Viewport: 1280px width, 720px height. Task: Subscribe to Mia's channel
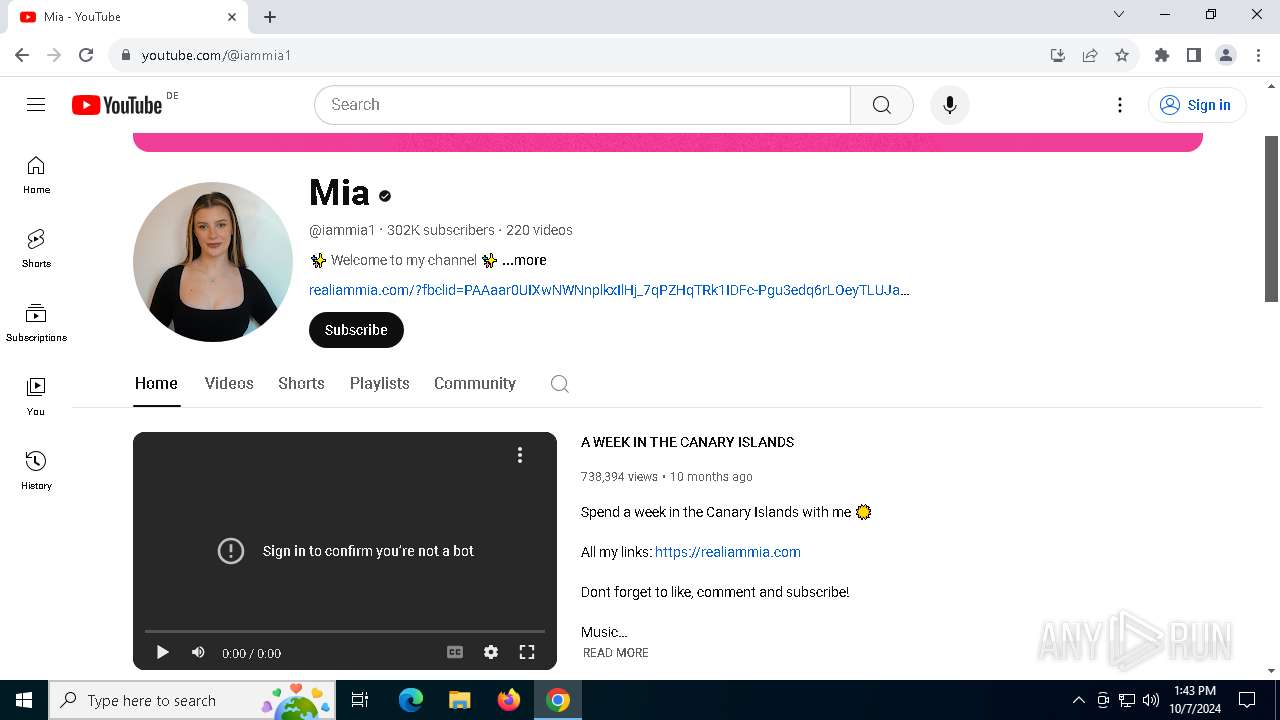pos(356,330)
